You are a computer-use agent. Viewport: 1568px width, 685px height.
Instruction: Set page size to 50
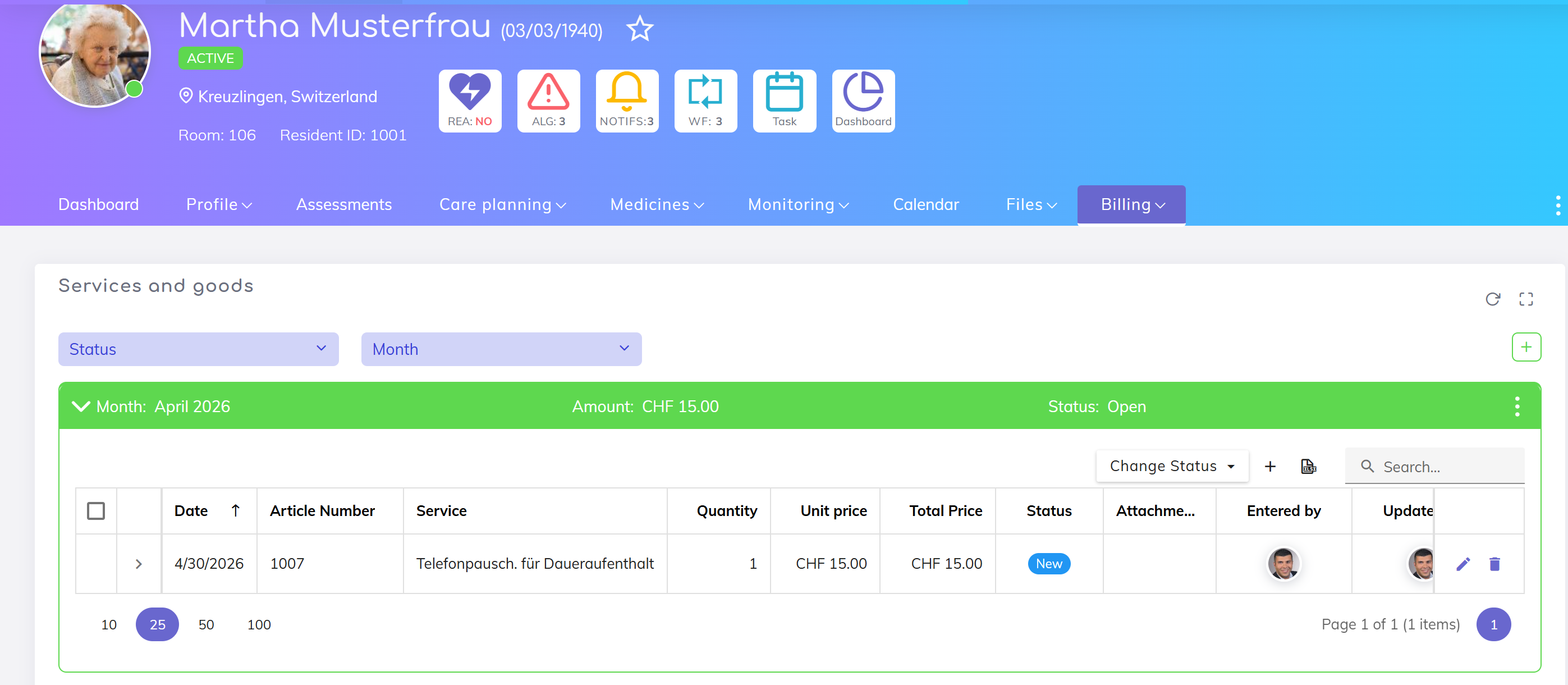(206, 624)
